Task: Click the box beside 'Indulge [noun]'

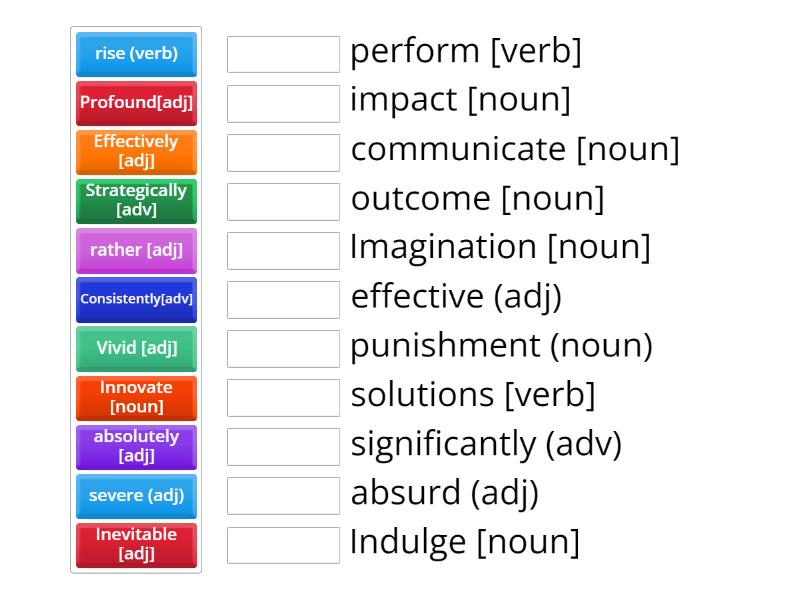Action: (283, 544)
